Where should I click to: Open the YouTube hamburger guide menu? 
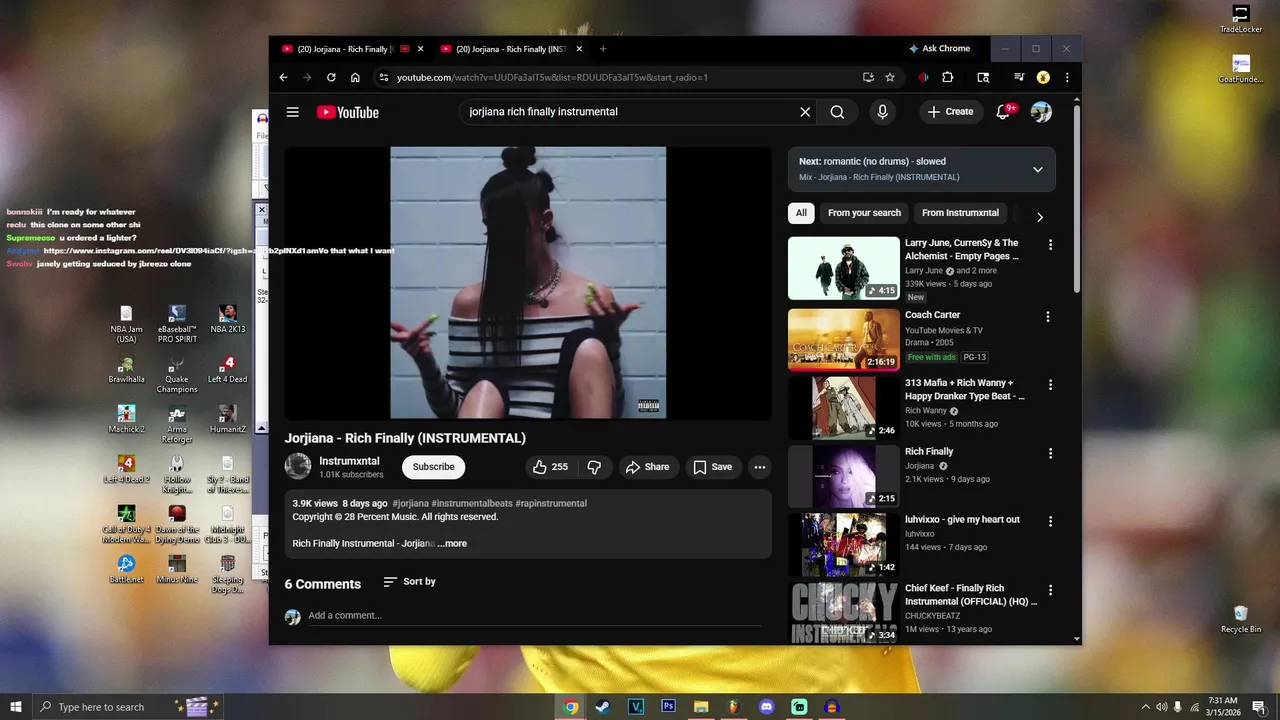292,112
